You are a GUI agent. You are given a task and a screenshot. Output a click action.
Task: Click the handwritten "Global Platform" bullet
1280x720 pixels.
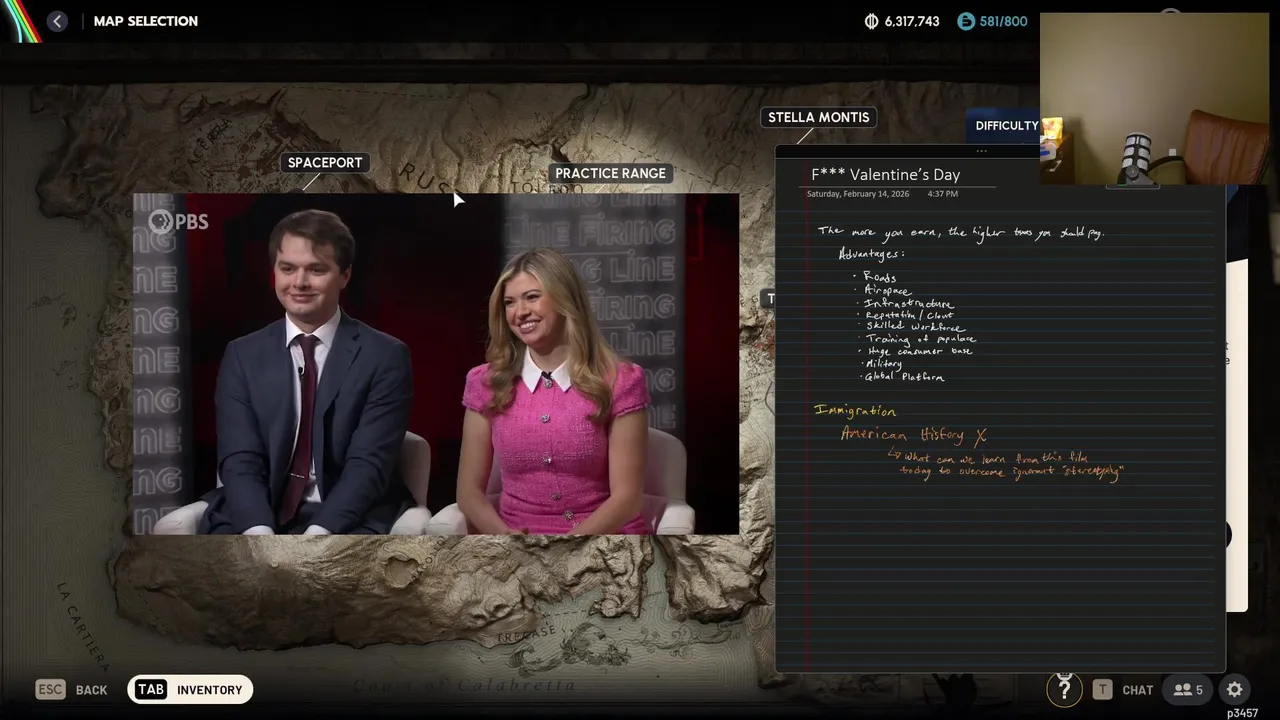coord(904,377)
